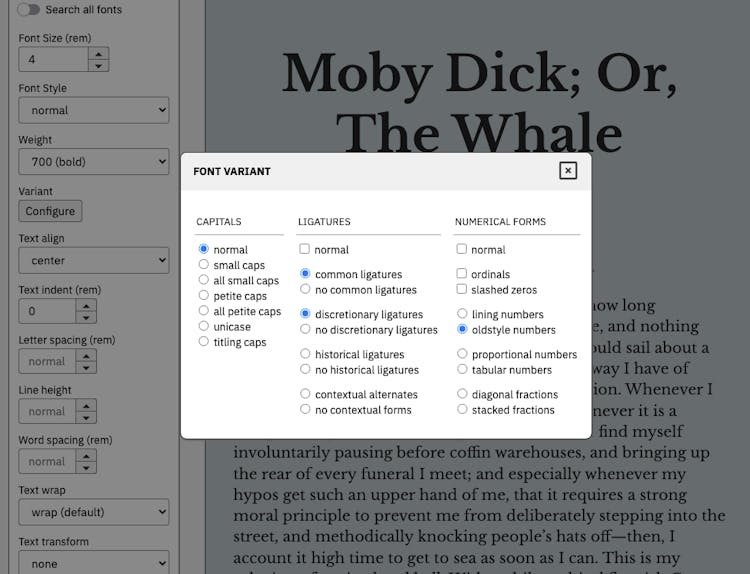Screen dimensions: 750x574
Task: Open the Weight dropdown
Action: pyautogui.click(x=93, y=161)
